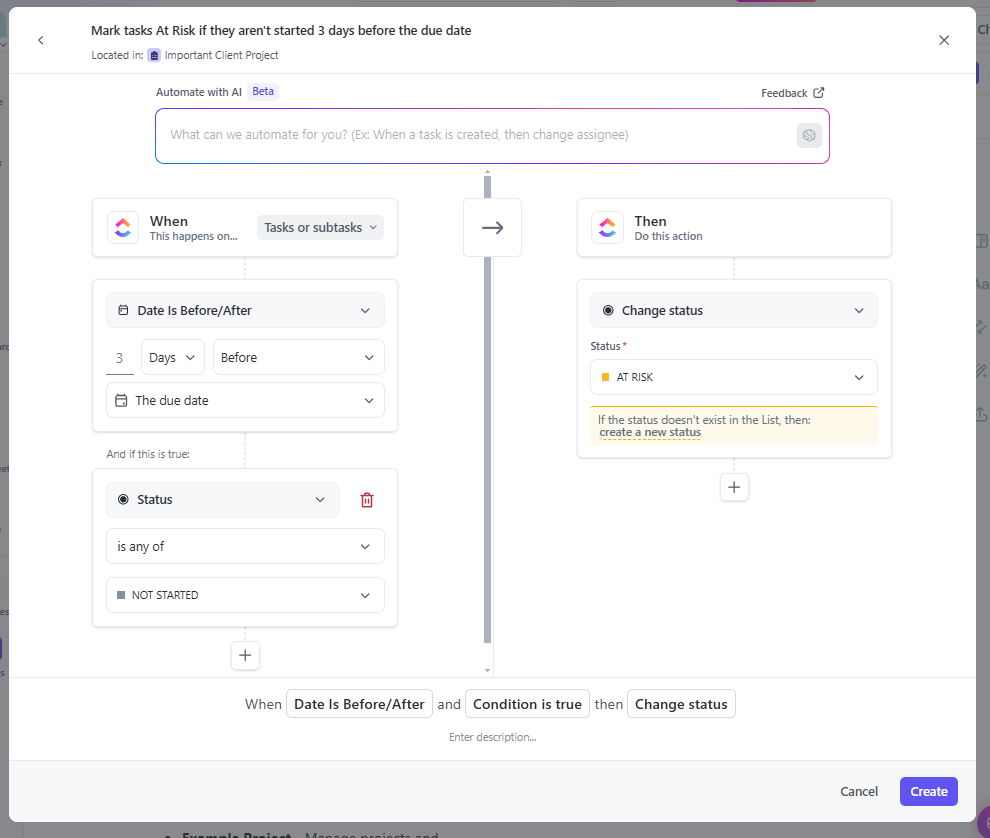Click the Cancel button
The width and height of the screenshot is (990, 838).
pyautogui.click(x=859, y=792)
